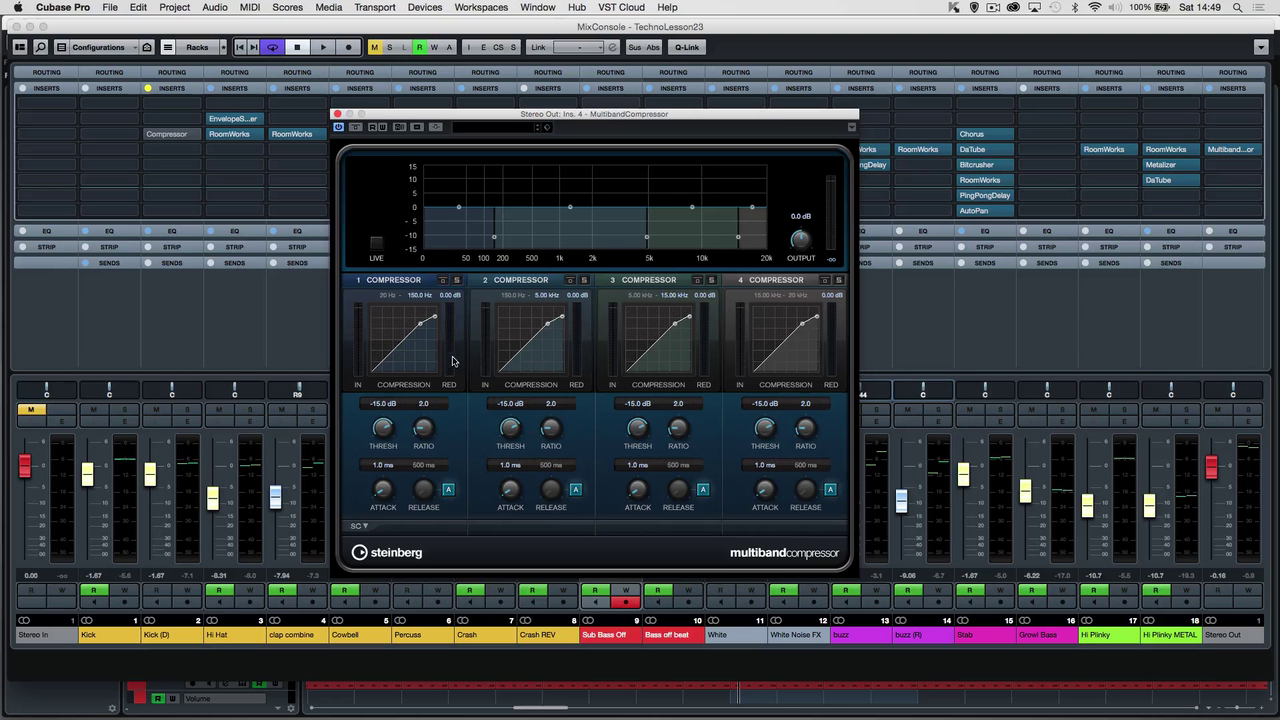Toggle band 4 auto release A button

tap(830, 489)
